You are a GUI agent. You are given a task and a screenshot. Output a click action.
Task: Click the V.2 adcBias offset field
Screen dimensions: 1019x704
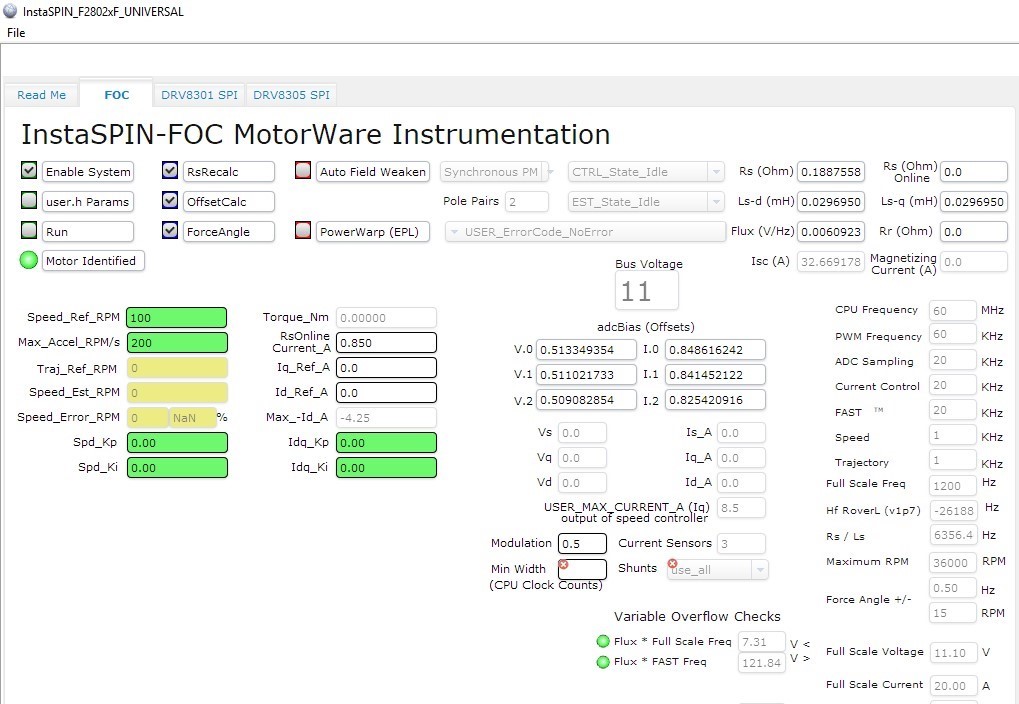586,400
